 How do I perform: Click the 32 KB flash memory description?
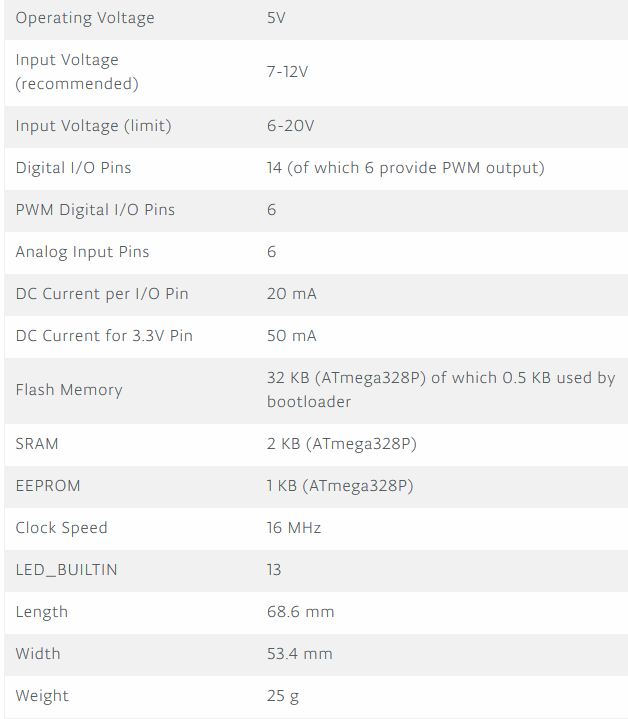440,390
